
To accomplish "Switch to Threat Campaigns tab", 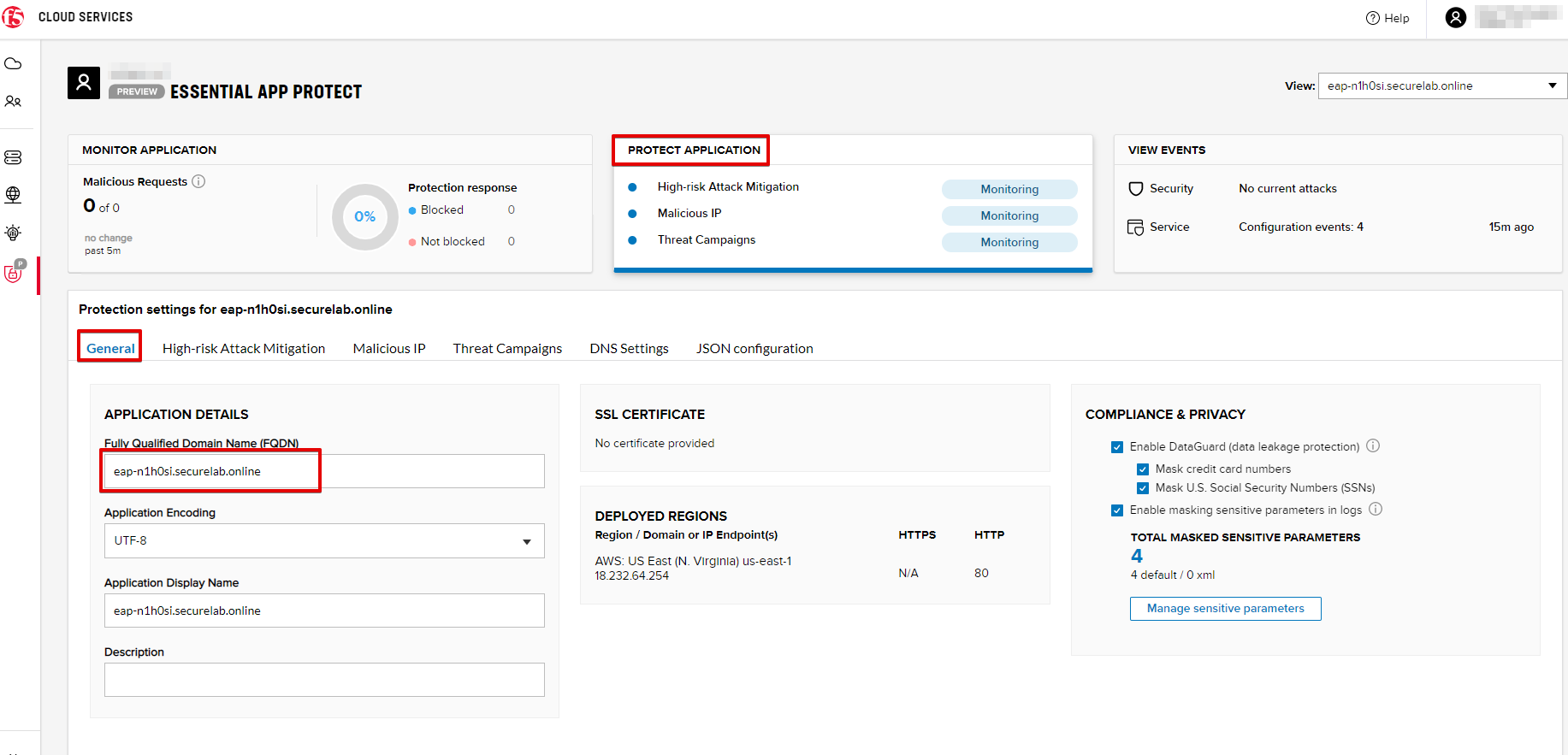I will tap(507, 348).
